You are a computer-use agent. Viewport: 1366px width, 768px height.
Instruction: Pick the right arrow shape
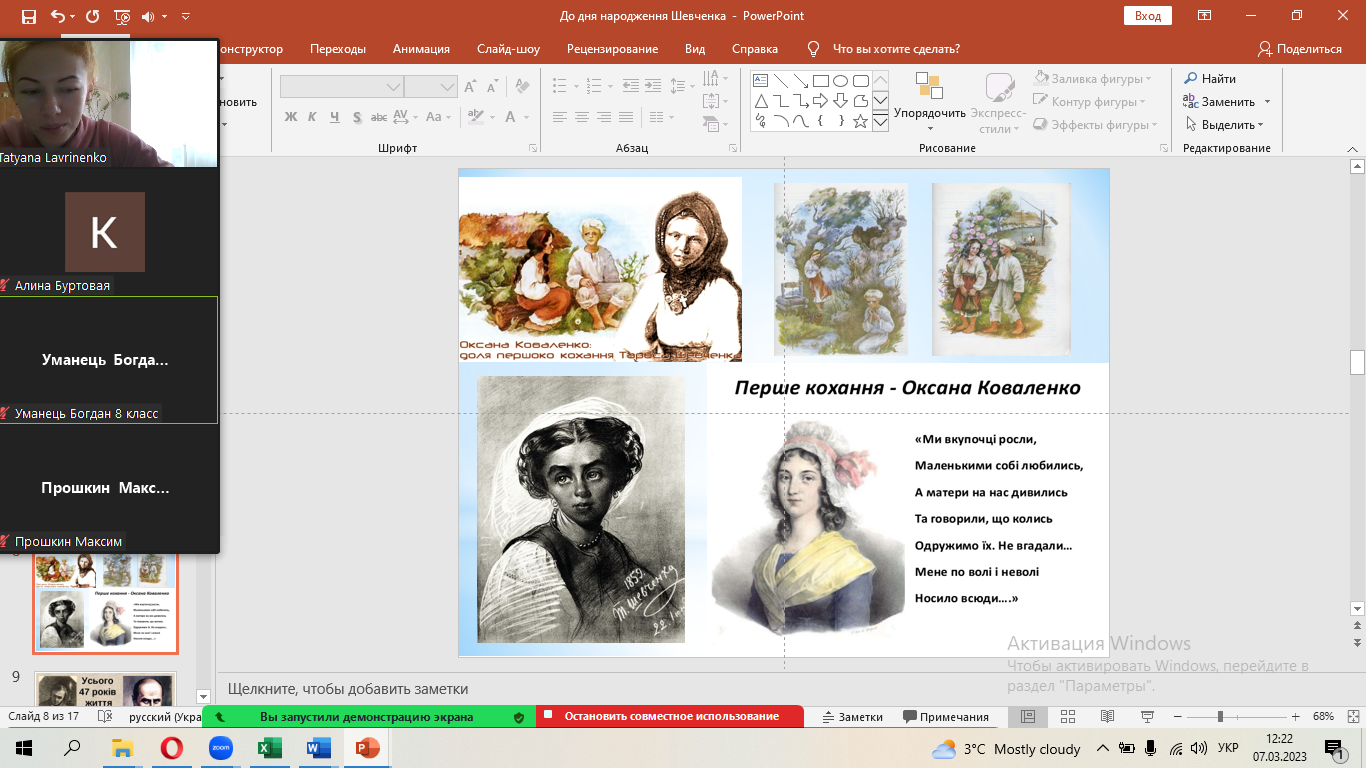[820, 101]
